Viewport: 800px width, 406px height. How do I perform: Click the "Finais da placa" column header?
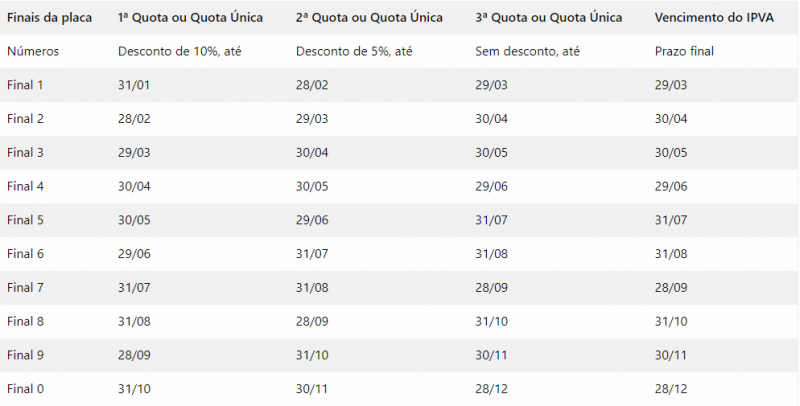click(x=48, y=18)
